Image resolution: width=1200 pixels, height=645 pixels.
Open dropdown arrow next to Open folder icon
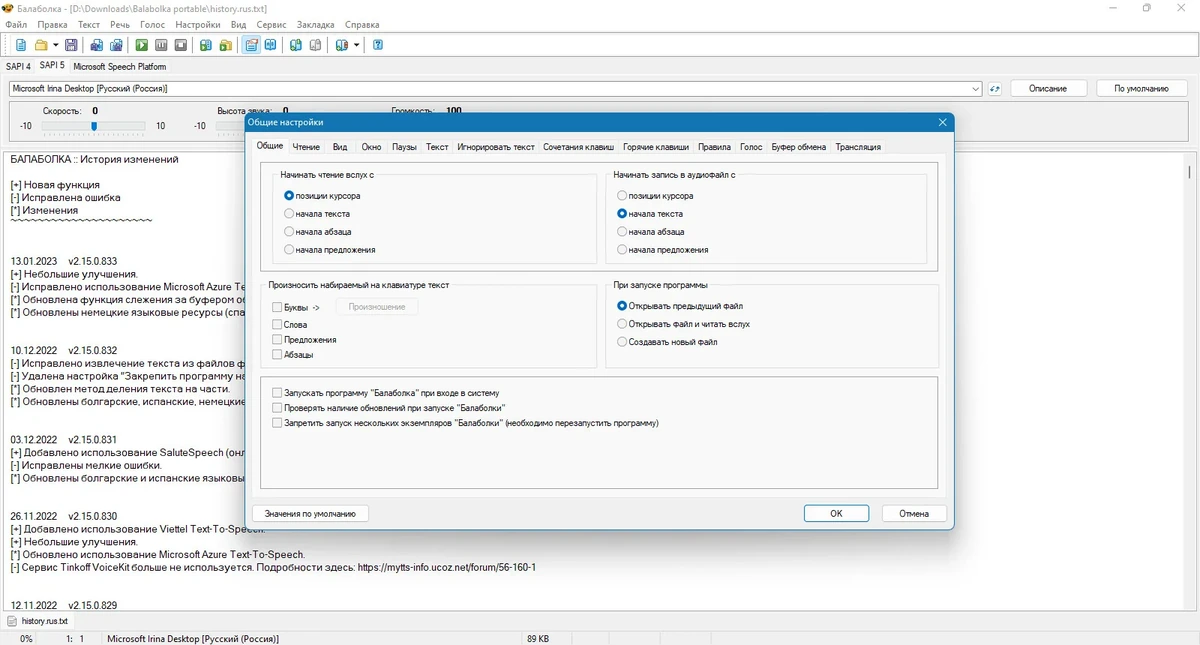[56, 45]
